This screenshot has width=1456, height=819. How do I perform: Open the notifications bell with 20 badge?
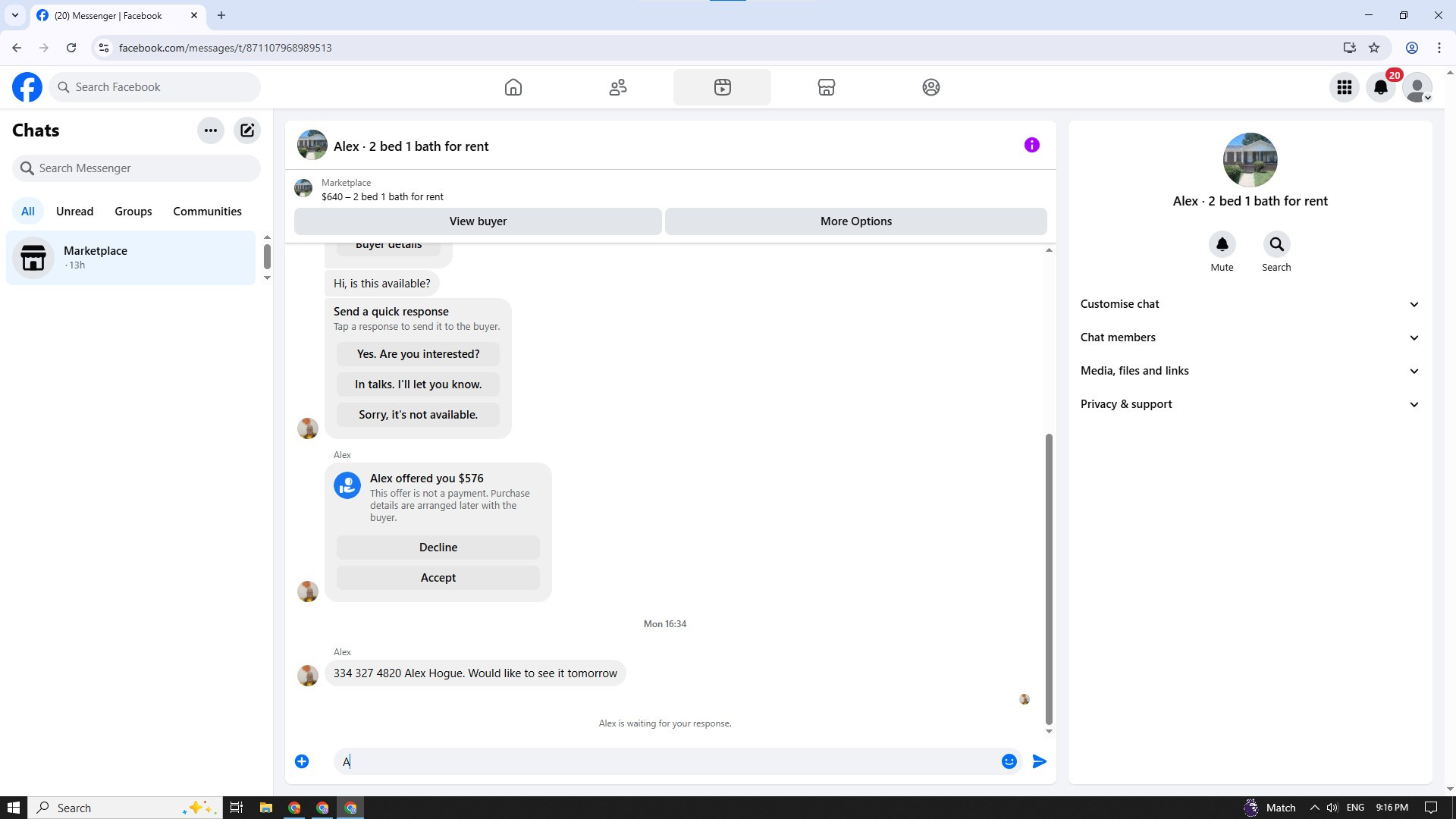tap(1381, 87)
